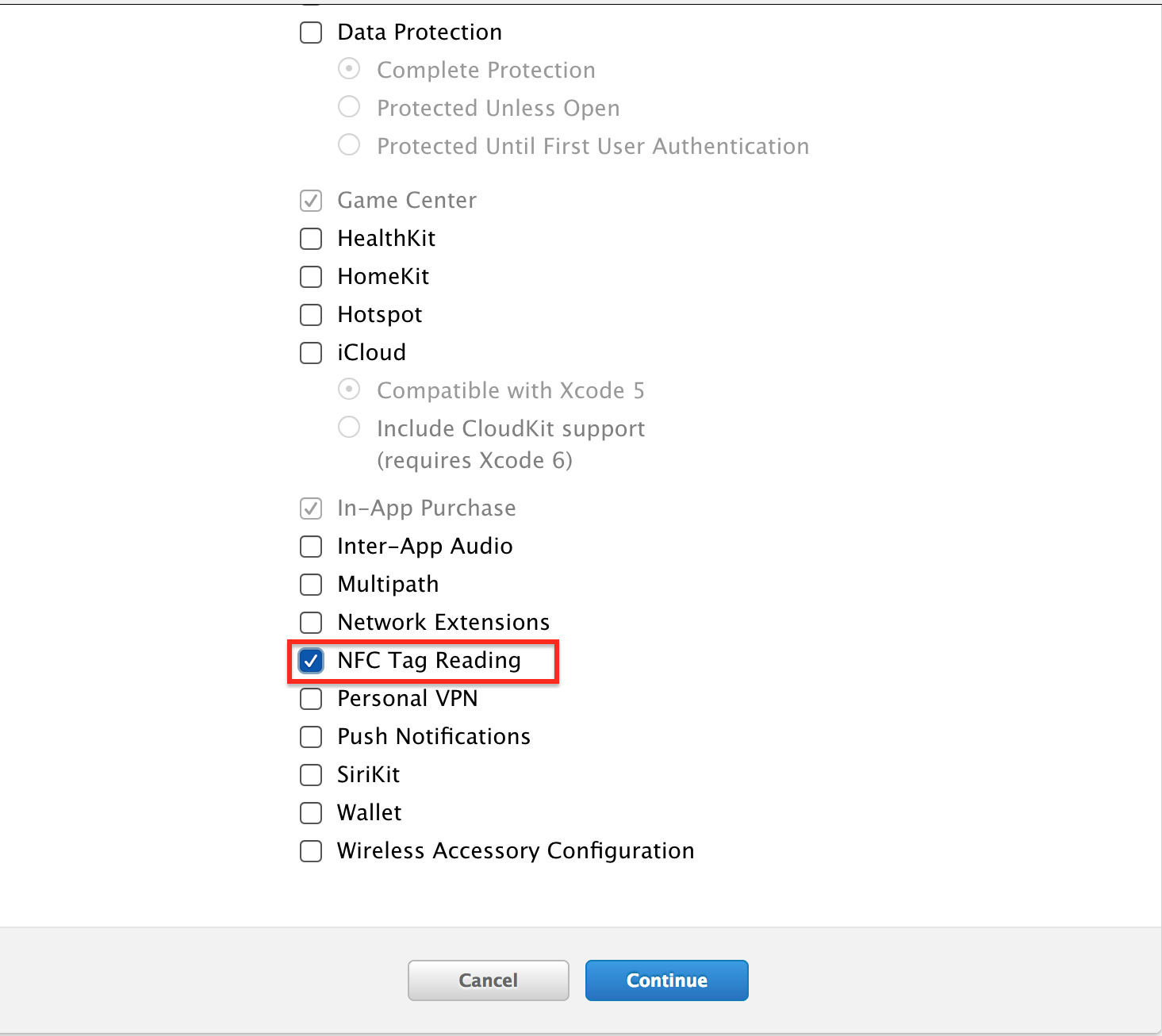Tick the Wallet checkbox

coord(311,813)
